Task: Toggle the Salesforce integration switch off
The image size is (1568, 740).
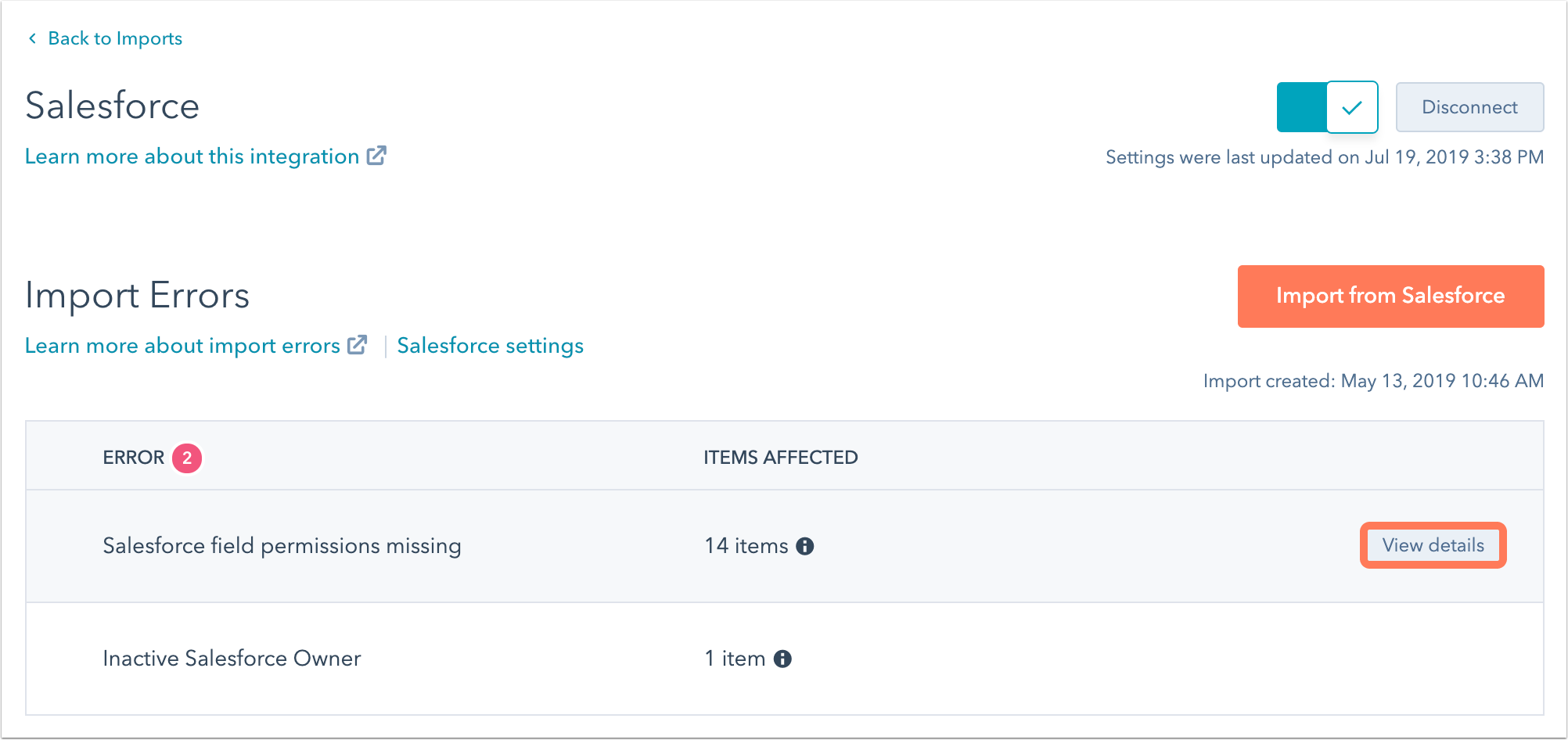Action: coord(1327,107)
